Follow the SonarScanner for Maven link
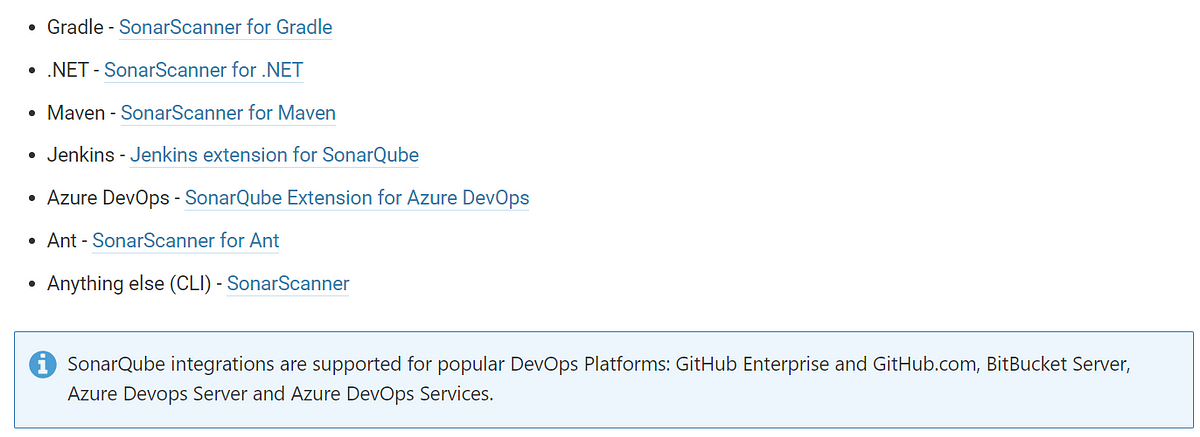 pyautogui.click(x=228, y=113)
